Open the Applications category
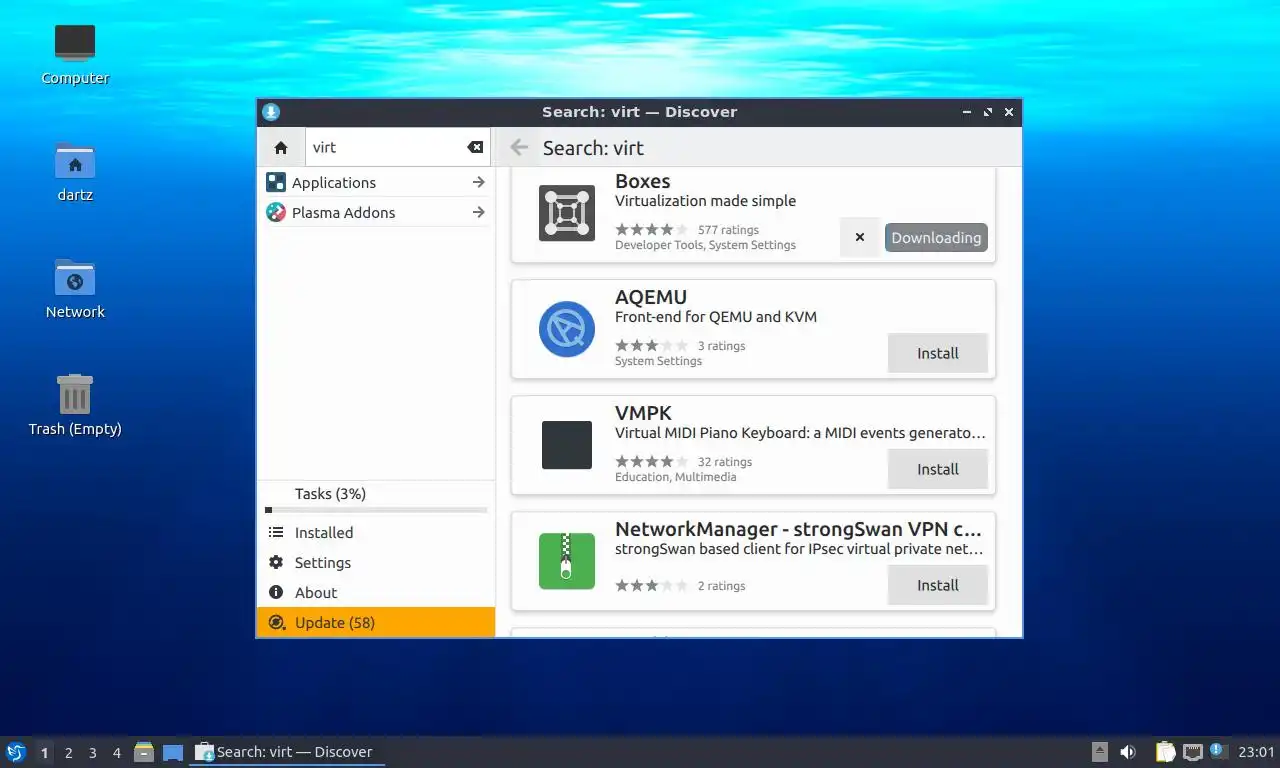Image resolution: width=1280 pixels, height=768 pixels. tap(376, 183)
